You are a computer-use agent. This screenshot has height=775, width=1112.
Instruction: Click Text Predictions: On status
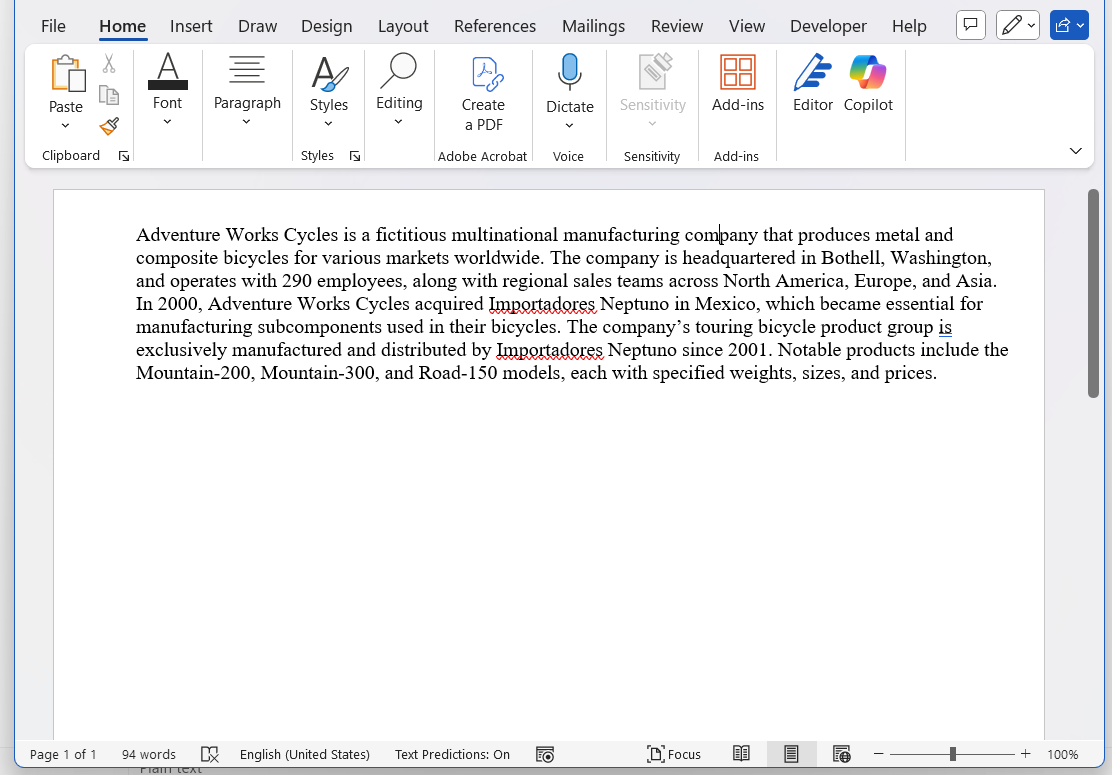452,754
